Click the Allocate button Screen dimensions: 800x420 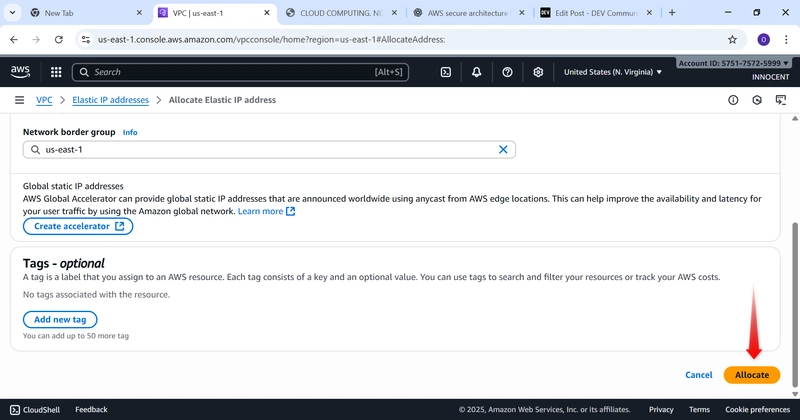tap(752, 375)
